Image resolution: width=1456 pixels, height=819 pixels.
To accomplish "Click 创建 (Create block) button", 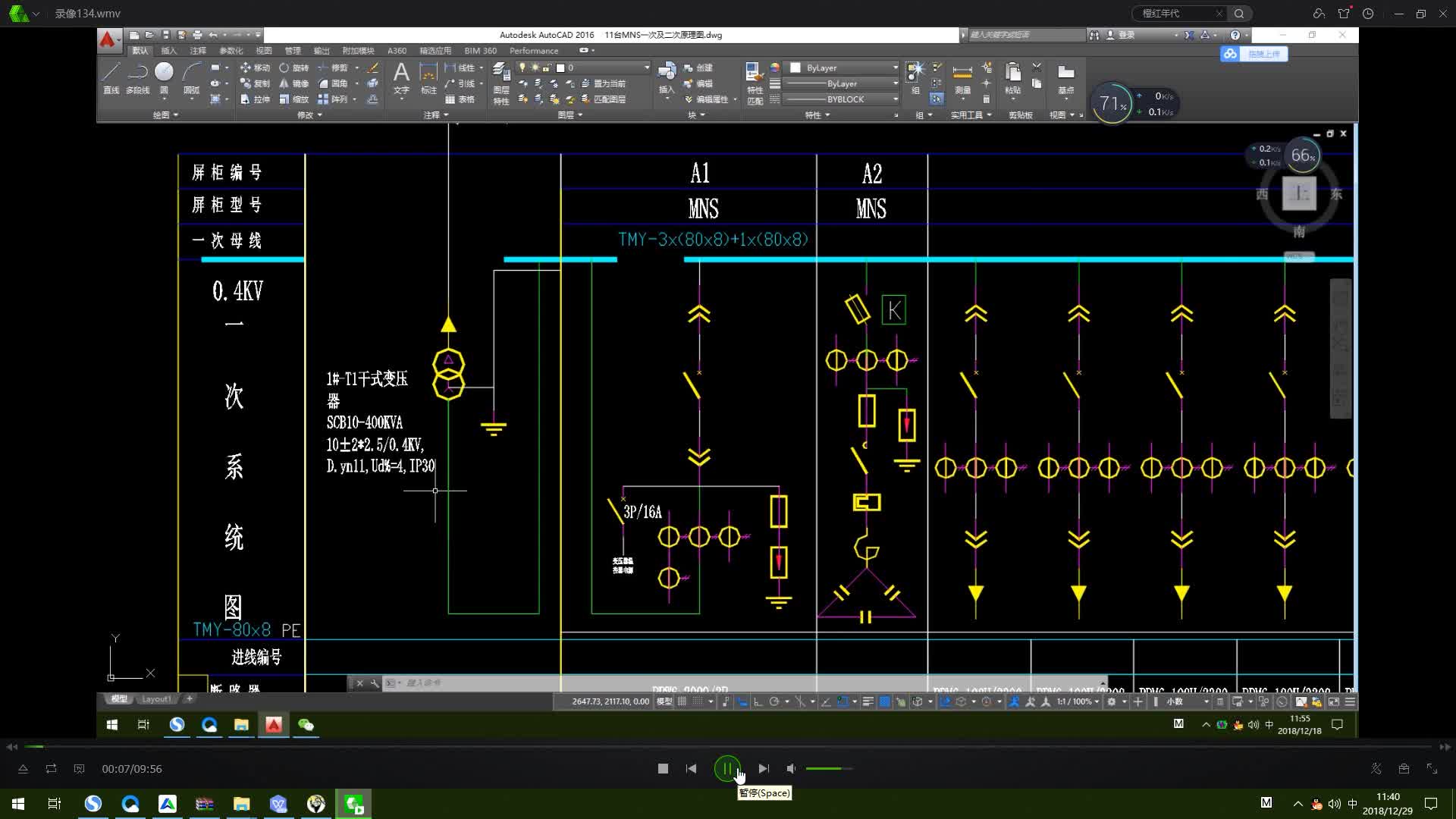I will click(698, 67).
